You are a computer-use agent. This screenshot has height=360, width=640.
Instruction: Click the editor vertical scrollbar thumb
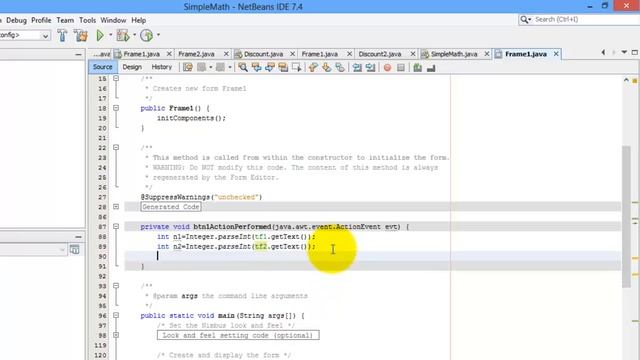click(626, 216)
